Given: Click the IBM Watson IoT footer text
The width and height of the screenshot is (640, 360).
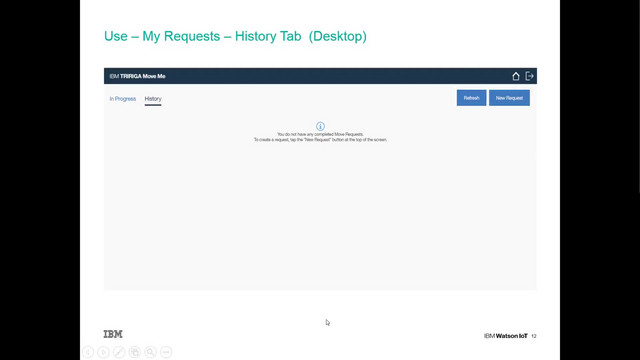Looking at the screenshot, I should coord(506,336).
